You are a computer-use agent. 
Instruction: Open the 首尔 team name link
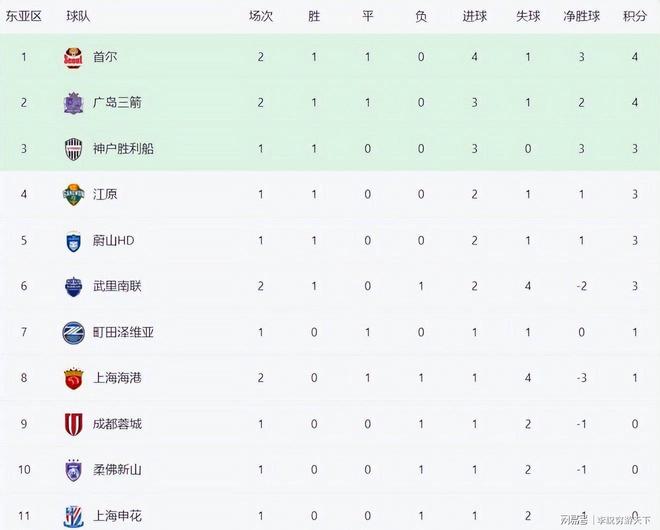(x=104, y=57)
